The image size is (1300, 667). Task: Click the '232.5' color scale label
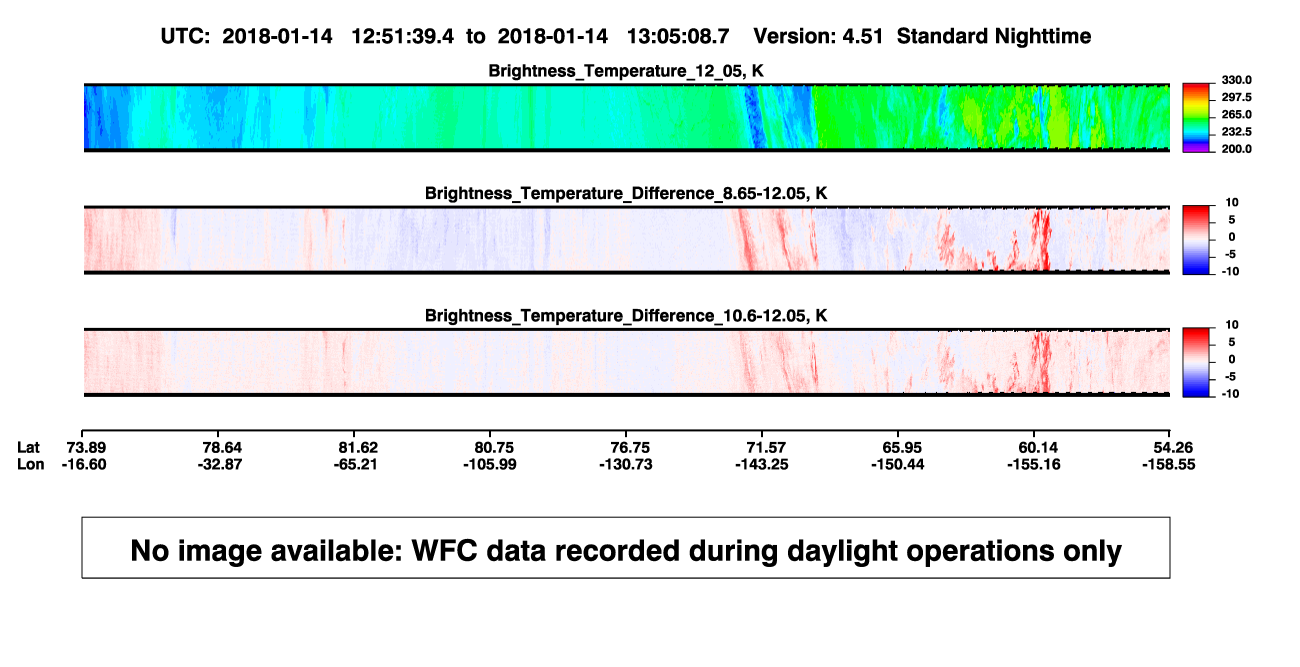1235,131
